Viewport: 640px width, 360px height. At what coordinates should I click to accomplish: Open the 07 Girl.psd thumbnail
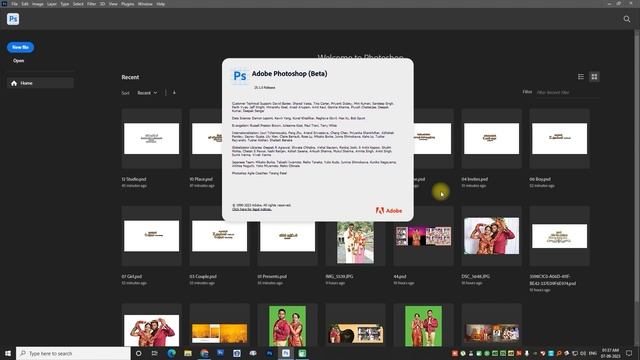coord(151,236)
